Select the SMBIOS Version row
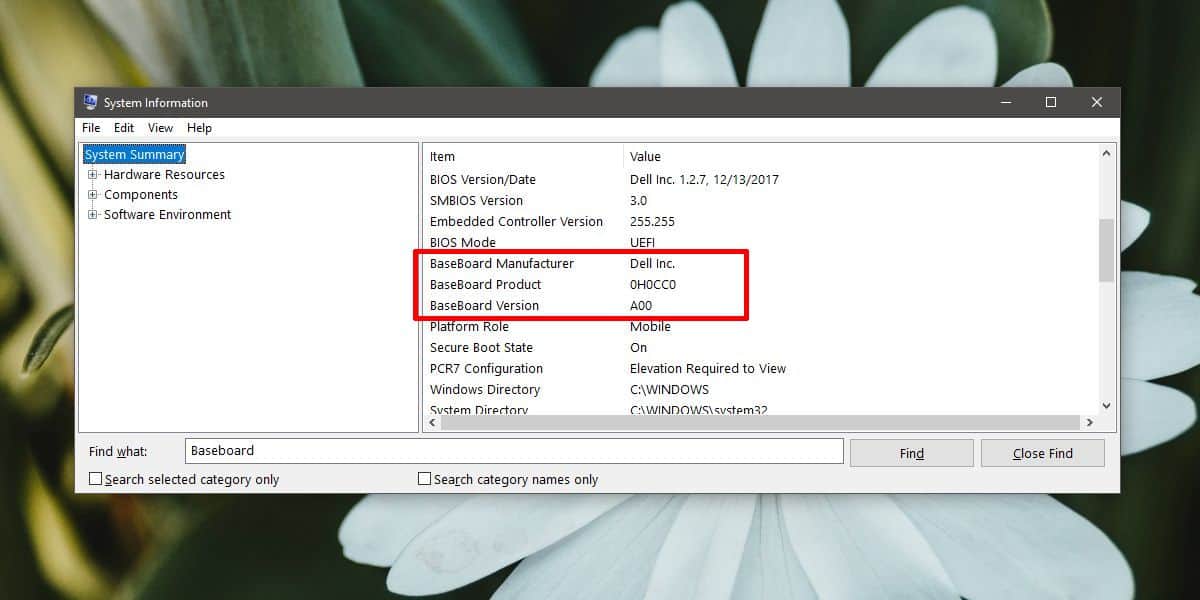The width and height of the screenshot is (1200, 600). [x=760, y=201]
